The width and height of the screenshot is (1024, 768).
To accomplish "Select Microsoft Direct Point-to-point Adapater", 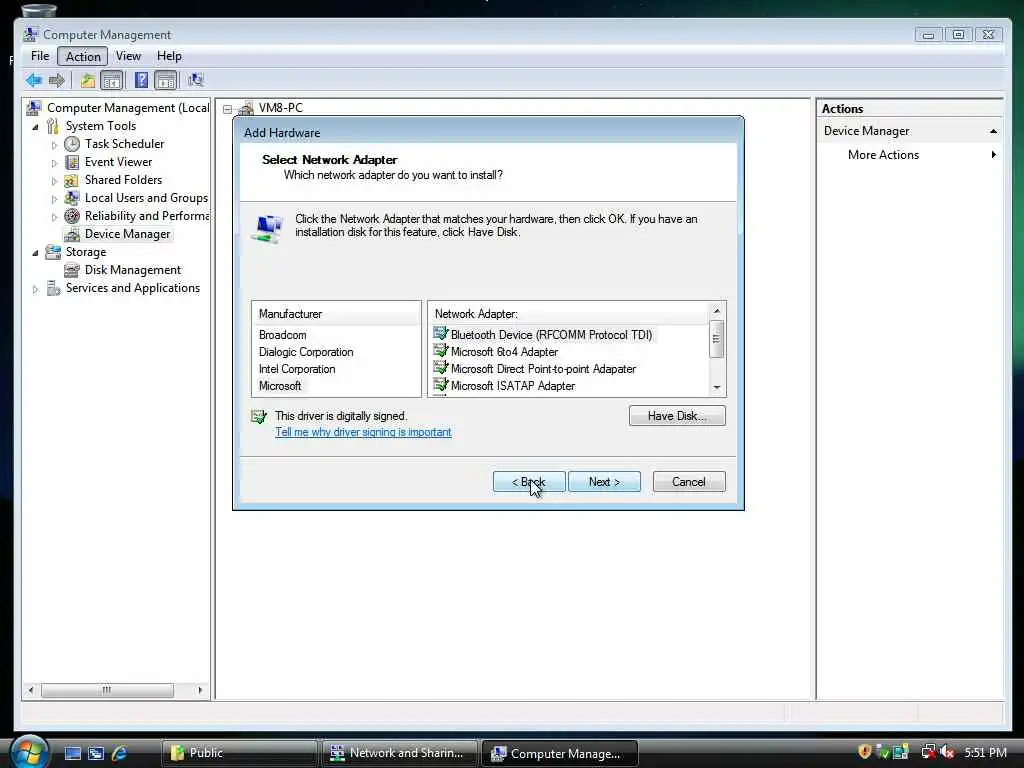I will tap(535, 369).
